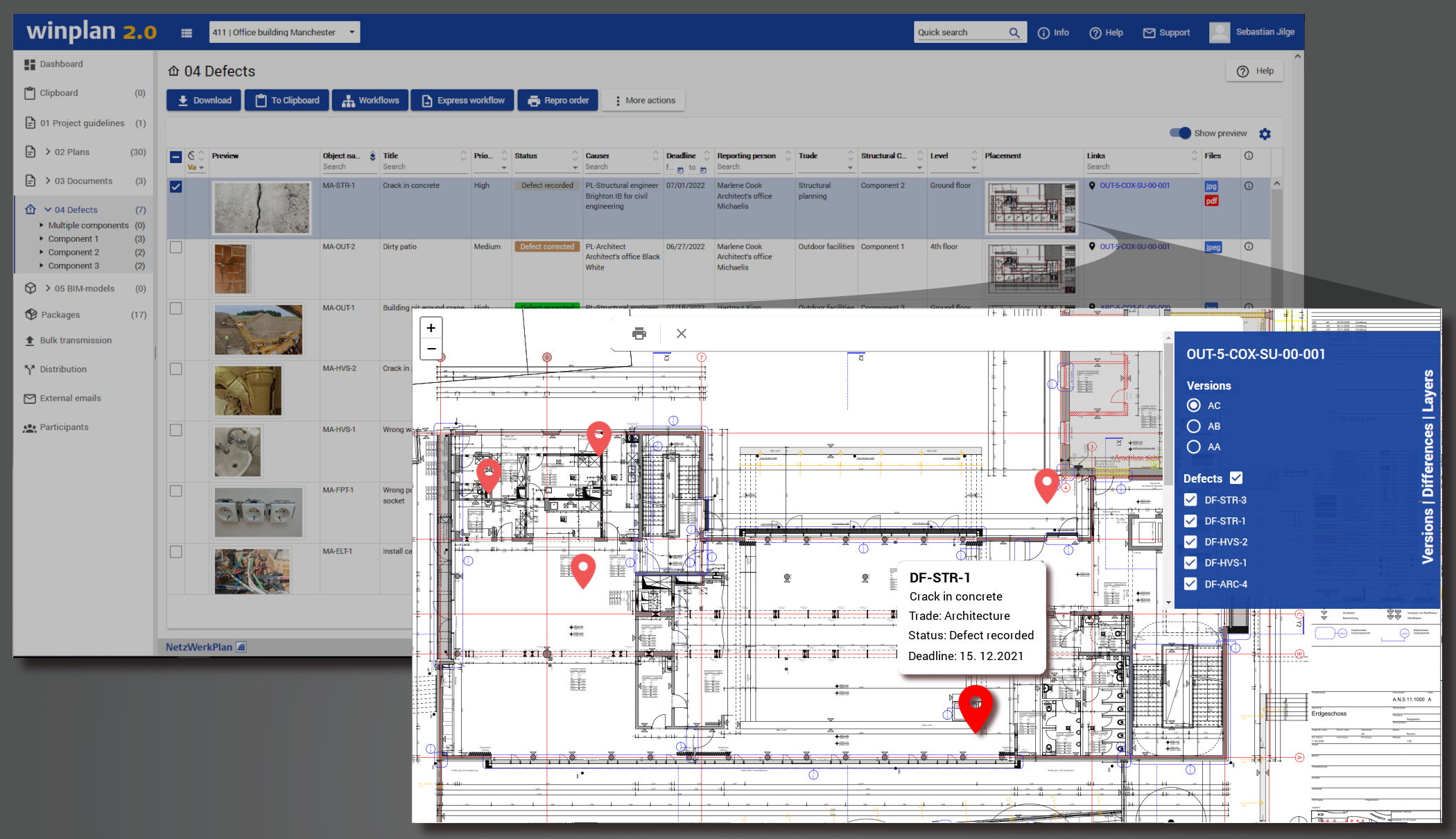Screen dimensions: 1456x839
Task: Open Clipboard in the sidebar
Action: 59,93
